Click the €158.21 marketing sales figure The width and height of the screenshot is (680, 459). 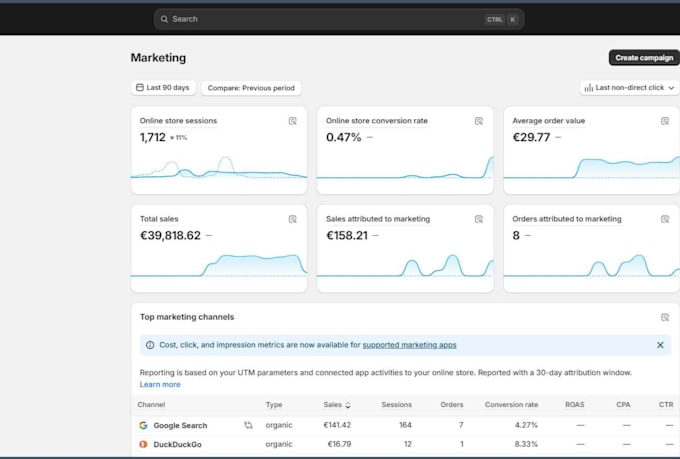pyautogui.click(x=347, y=235)
